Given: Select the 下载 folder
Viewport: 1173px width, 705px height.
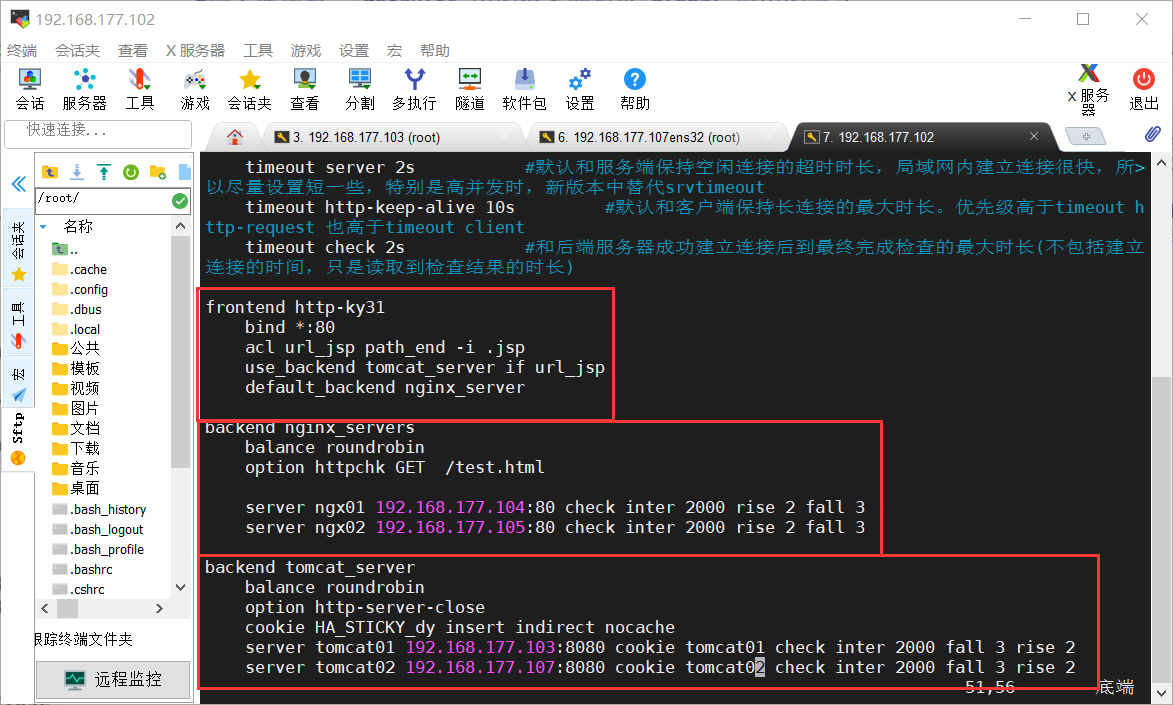Looking at the screenshot, I should (x=76, y=449).
